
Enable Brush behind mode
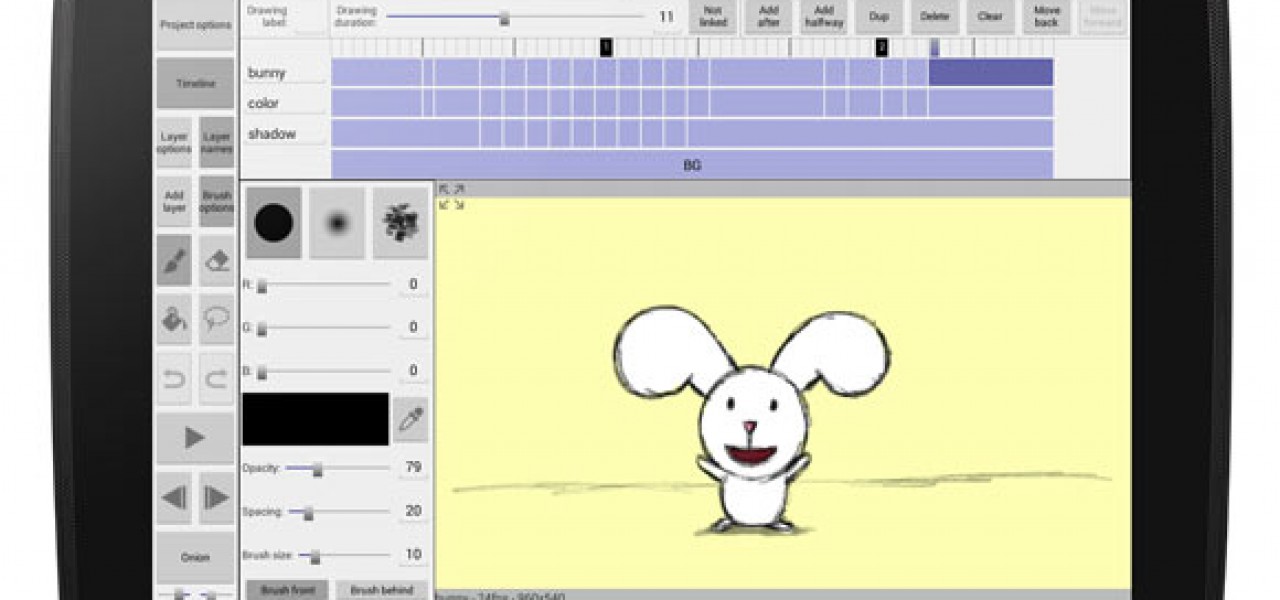pyautogui.click(x=383, y=590)
